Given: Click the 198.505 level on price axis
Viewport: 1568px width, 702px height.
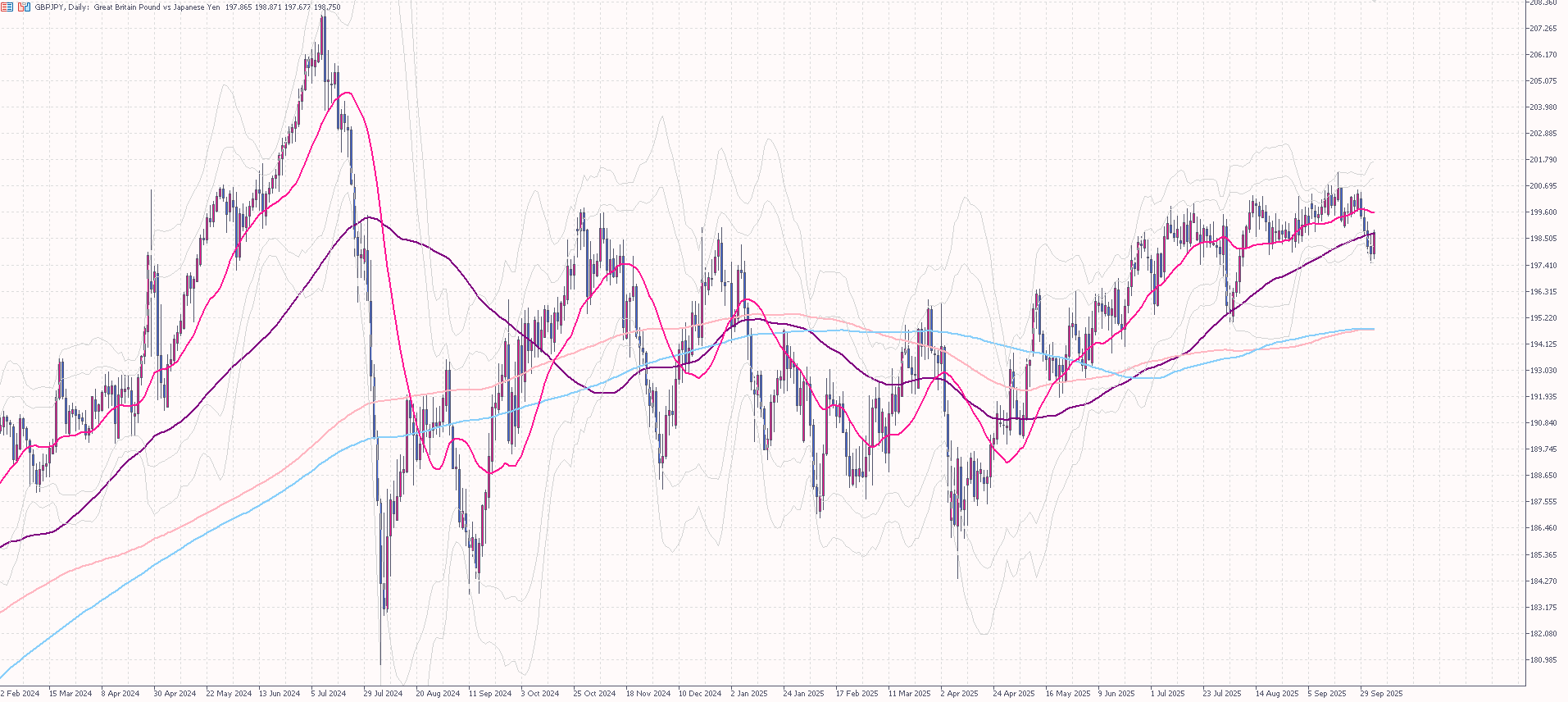Looking at the screenshot, I should (x=1543, y=239).
